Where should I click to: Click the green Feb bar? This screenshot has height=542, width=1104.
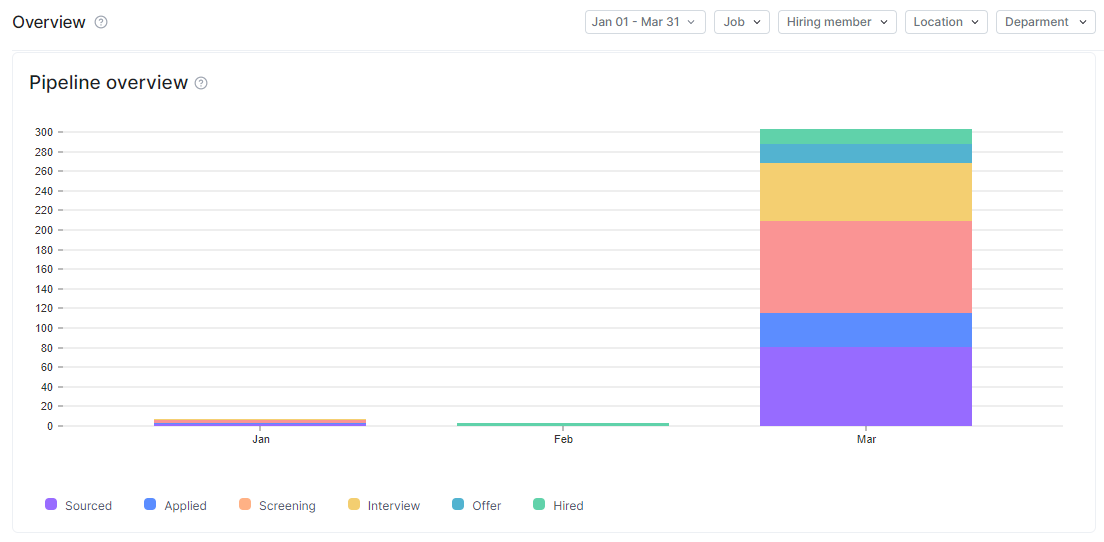563,424
